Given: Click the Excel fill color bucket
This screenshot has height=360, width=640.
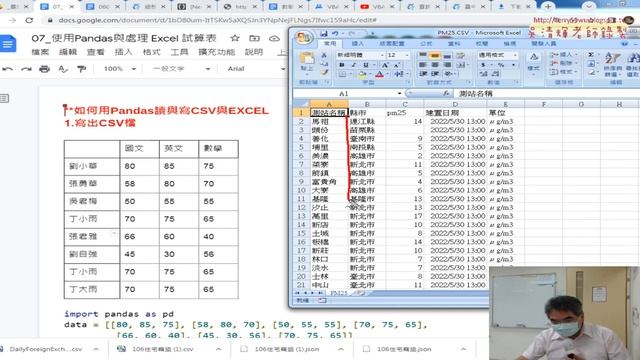Looking at the screenshot, I should pos(362,74).
